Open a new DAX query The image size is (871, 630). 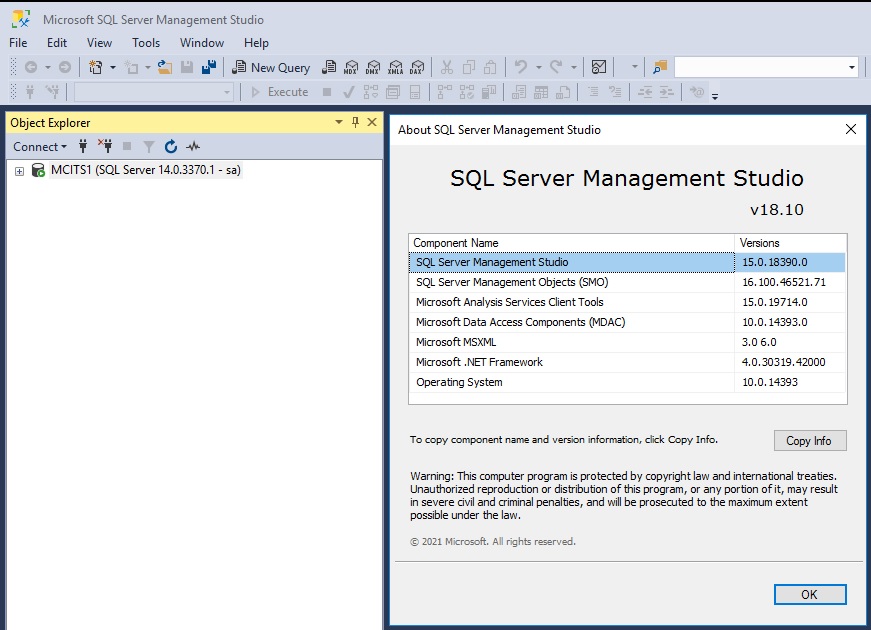(x=417, y=67)
